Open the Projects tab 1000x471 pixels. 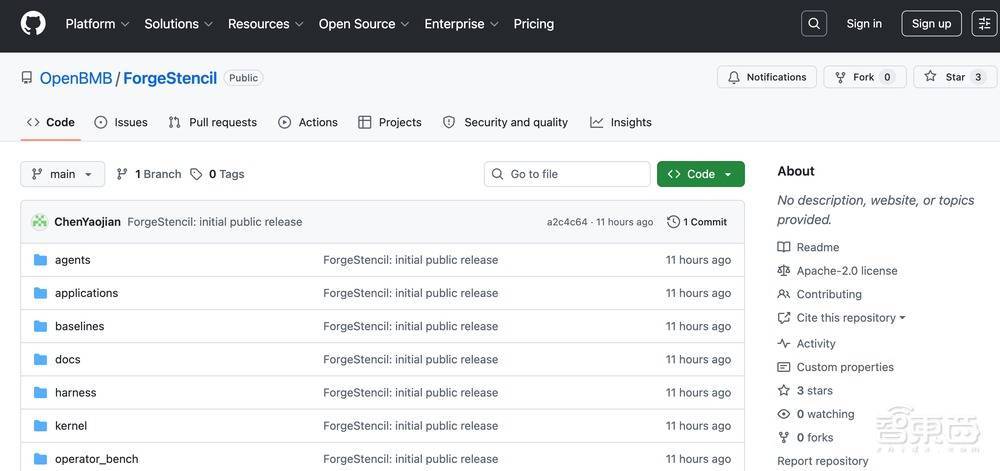click(390, 122)
